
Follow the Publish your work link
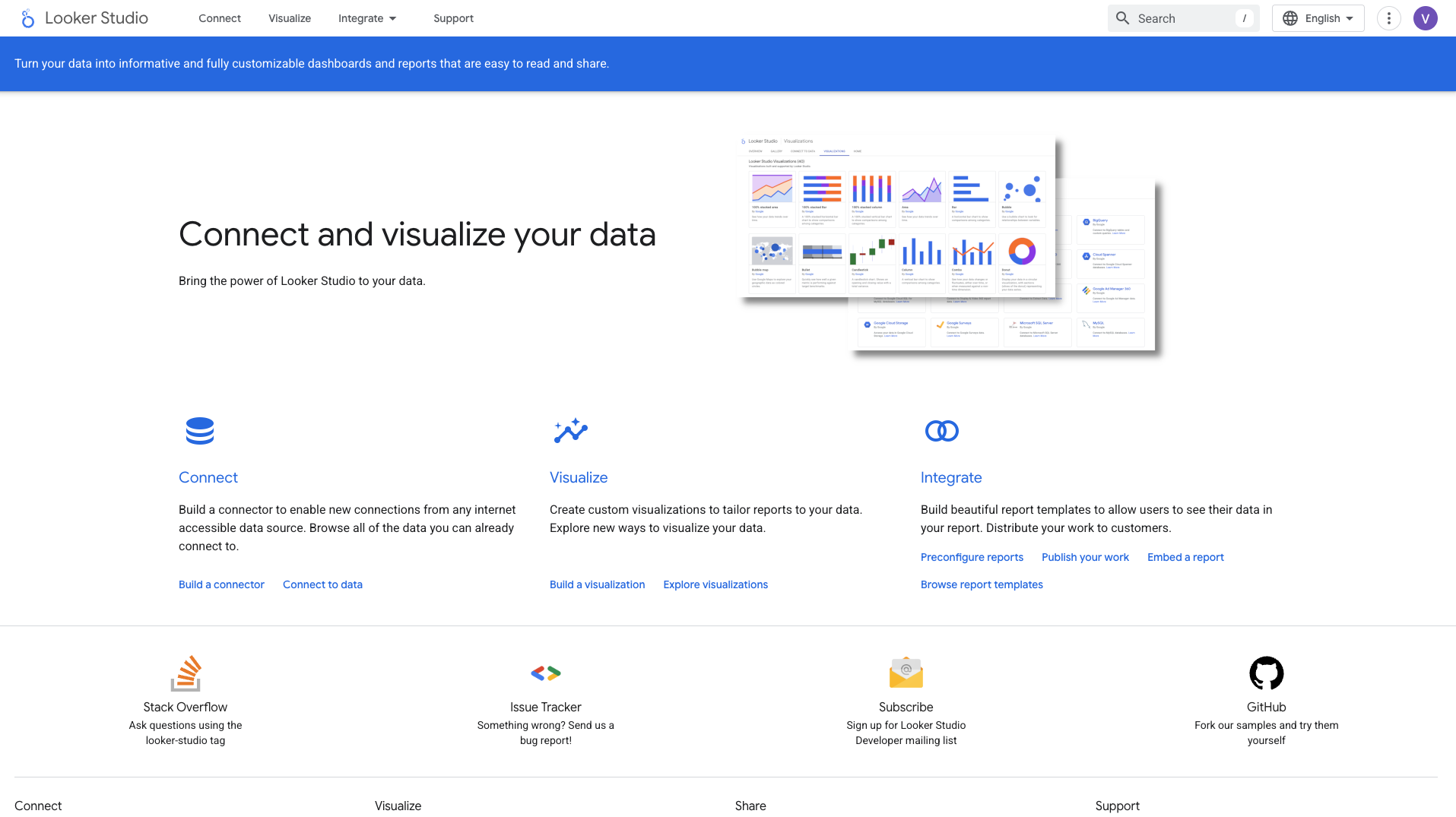[x=1085, y=557]
